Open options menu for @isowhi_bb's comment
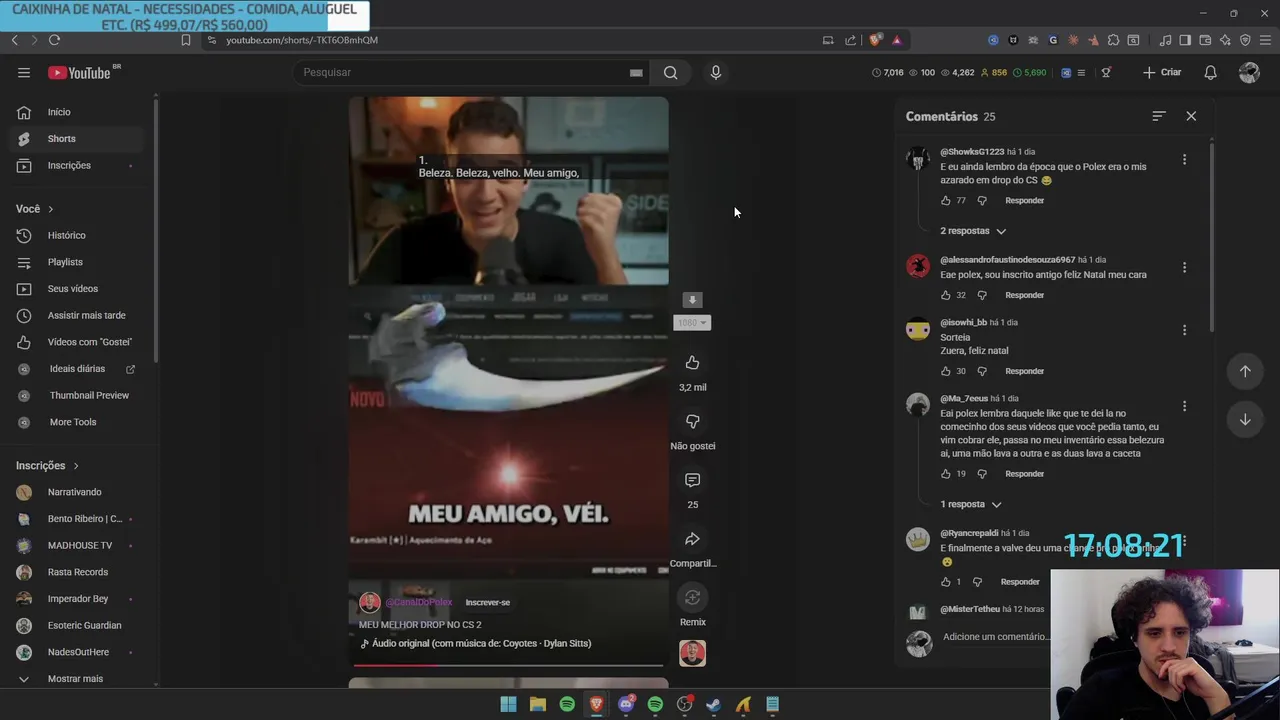1280x720 pixels. coord(1184,330)
